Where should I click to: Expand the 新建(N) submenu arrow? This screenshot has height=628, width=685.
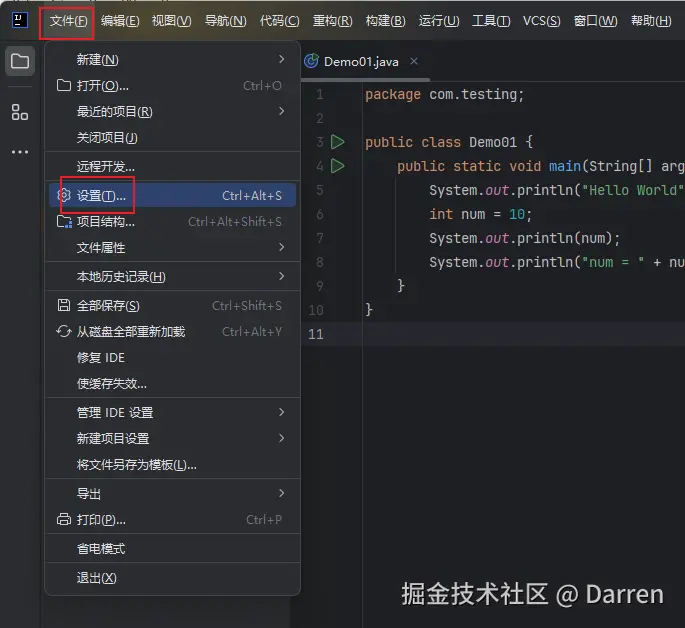[282, 59]
